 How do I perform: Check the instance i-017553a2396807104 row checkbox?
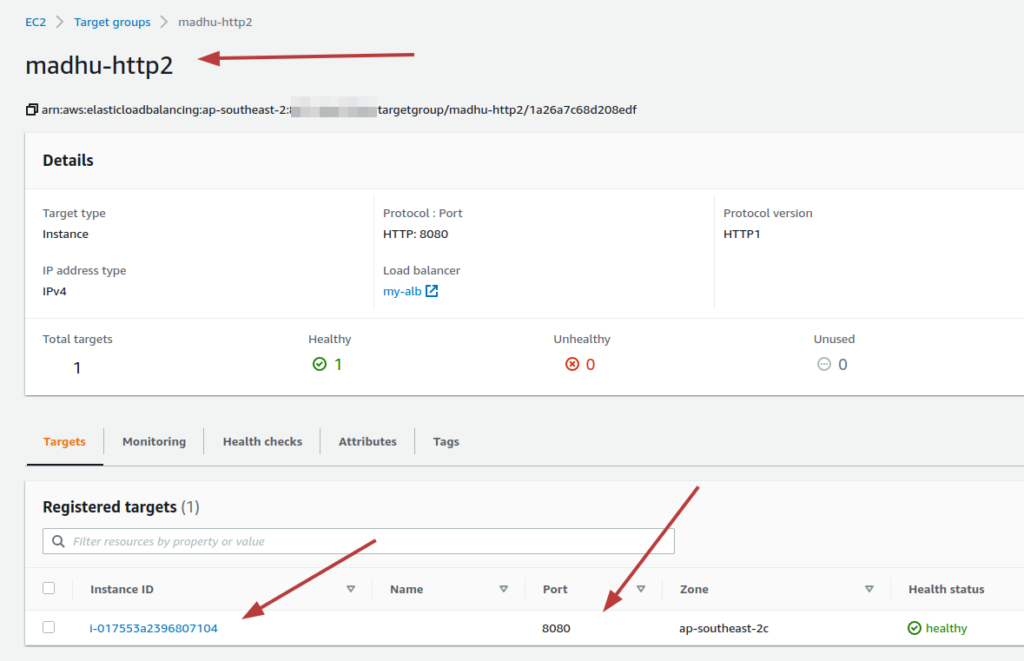(49, 628)
